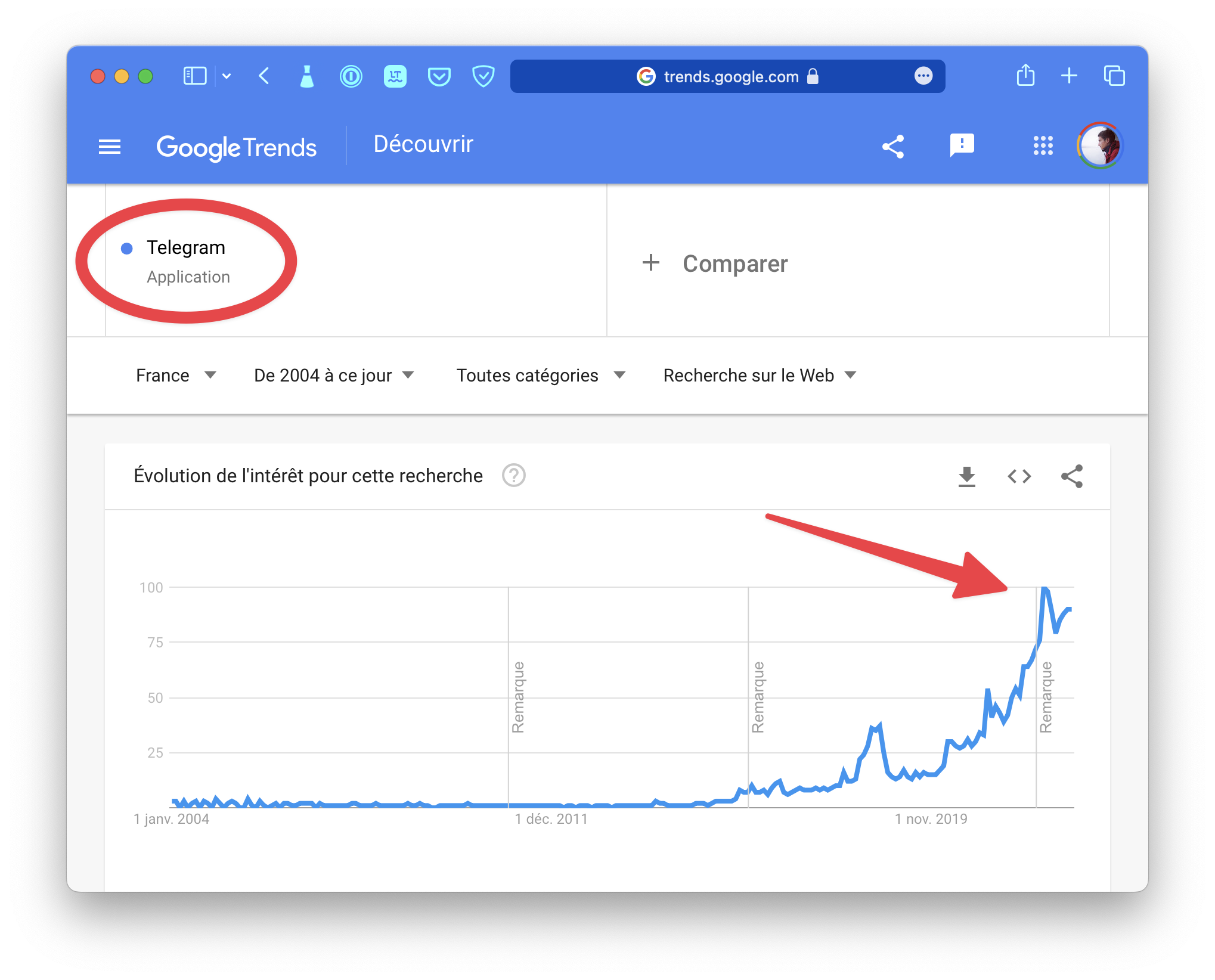This screenshot has height=980, width=1215.
Task: Open the Google apps grid
Action: coord(1043,145)
